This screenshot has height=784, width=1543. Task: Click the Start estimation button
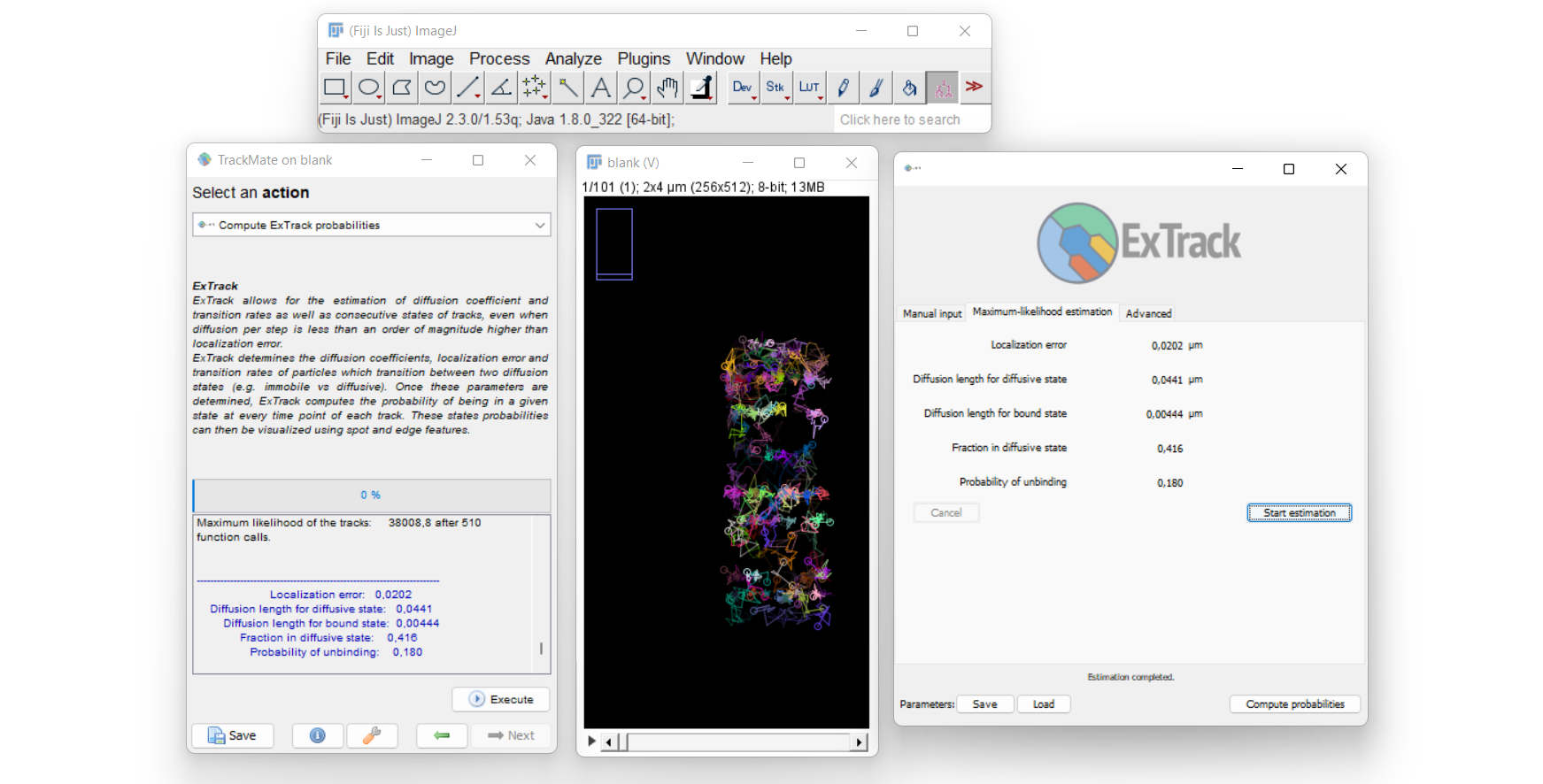[x=1299, y=513]
